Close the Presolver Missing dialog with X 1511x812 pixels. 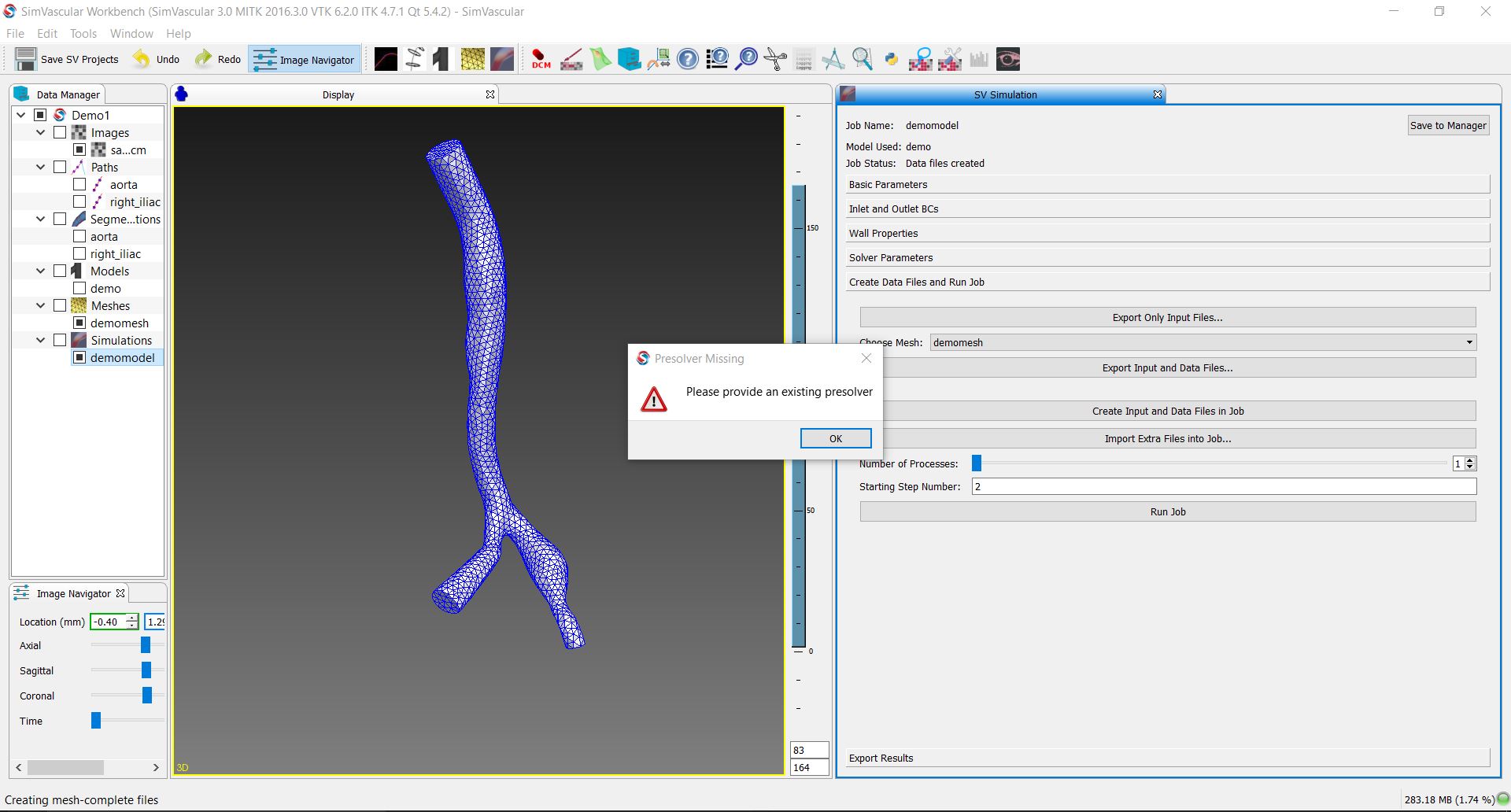866,358
